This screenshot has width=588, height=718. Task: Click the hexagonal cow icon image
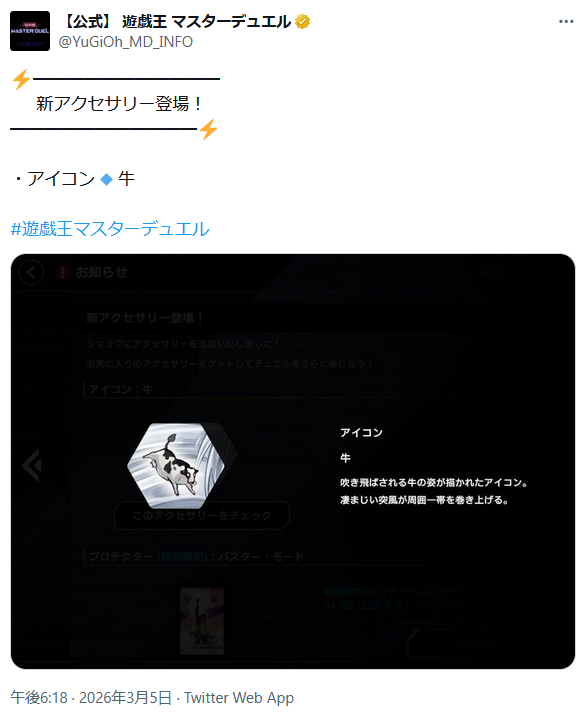(176, 465)
